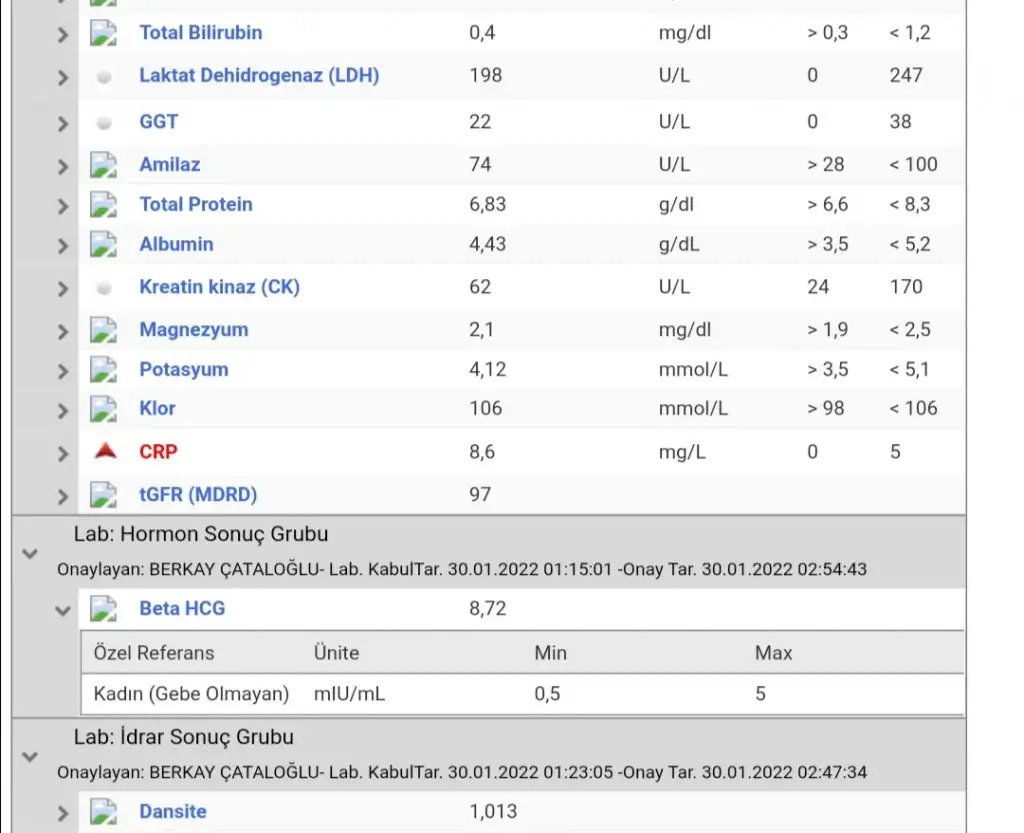The height and width of the screenshot is (833, 1024).
Task: Click the red CRP high-value warning triangle
Action: (105, 452)
